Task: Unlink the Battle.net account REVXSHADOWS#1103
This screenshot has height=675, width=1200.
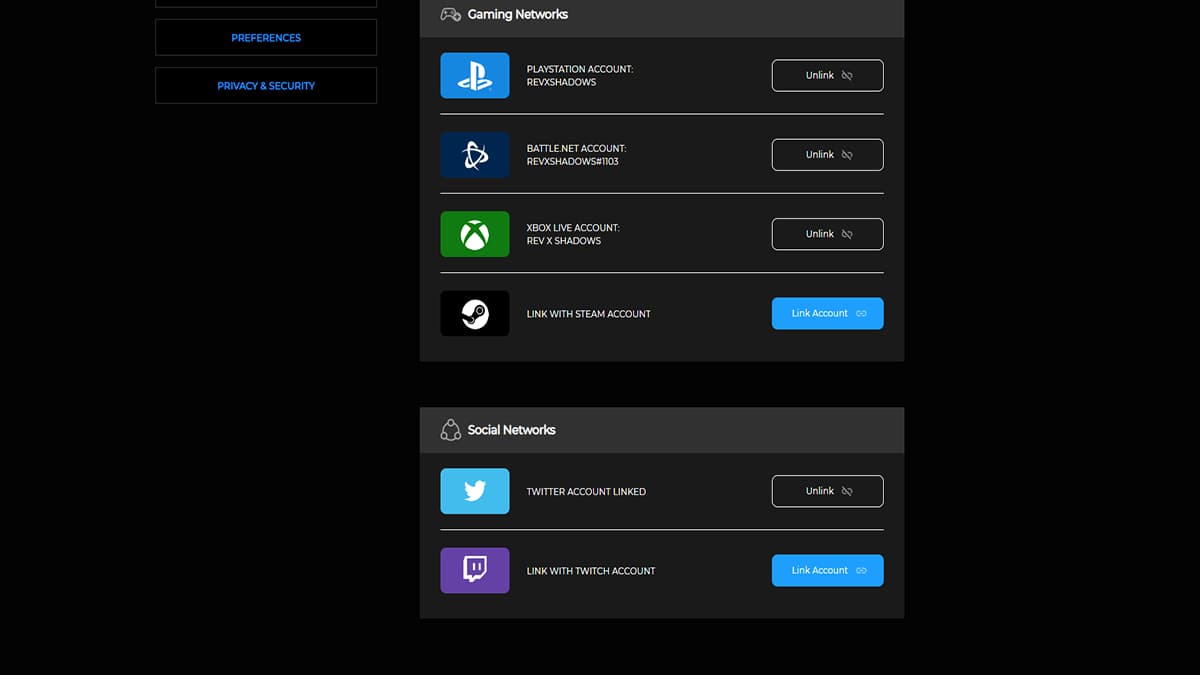Action: tap(827, 154)
